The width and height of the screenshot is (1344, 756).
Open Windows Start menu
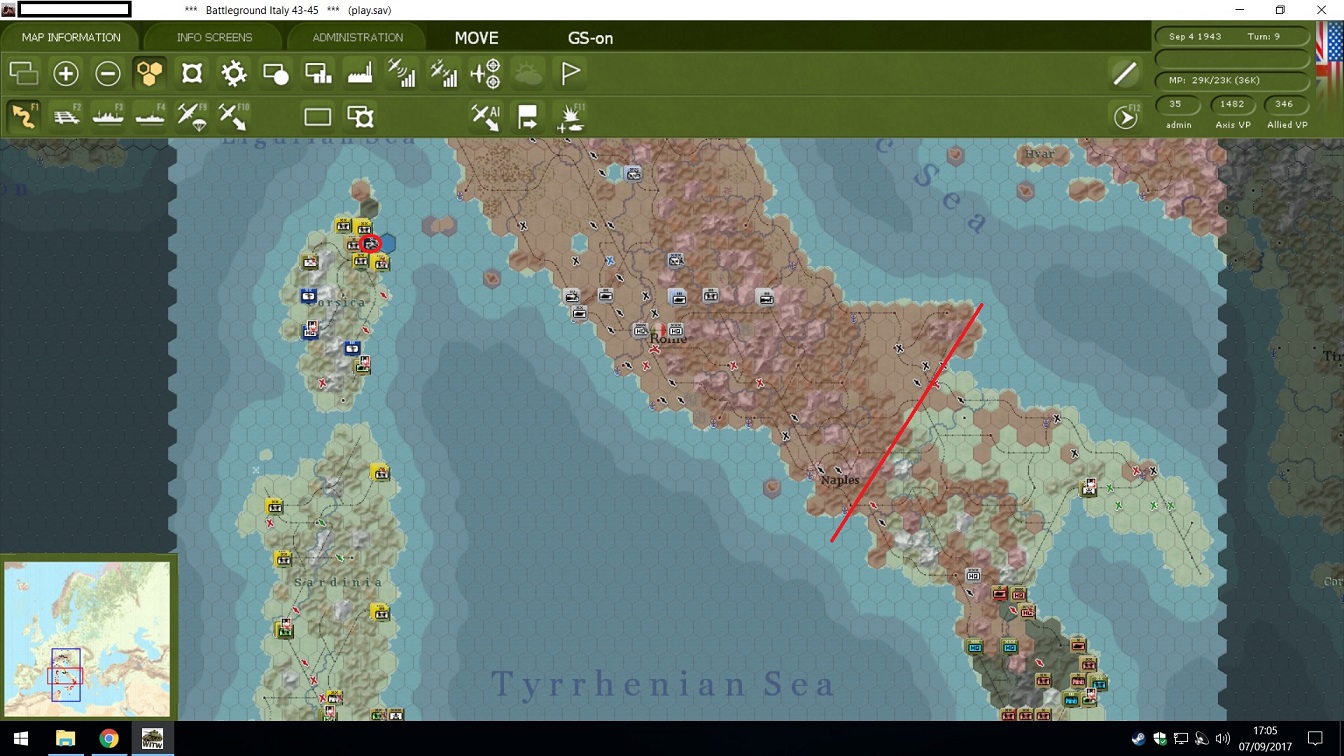click(20, 739)
